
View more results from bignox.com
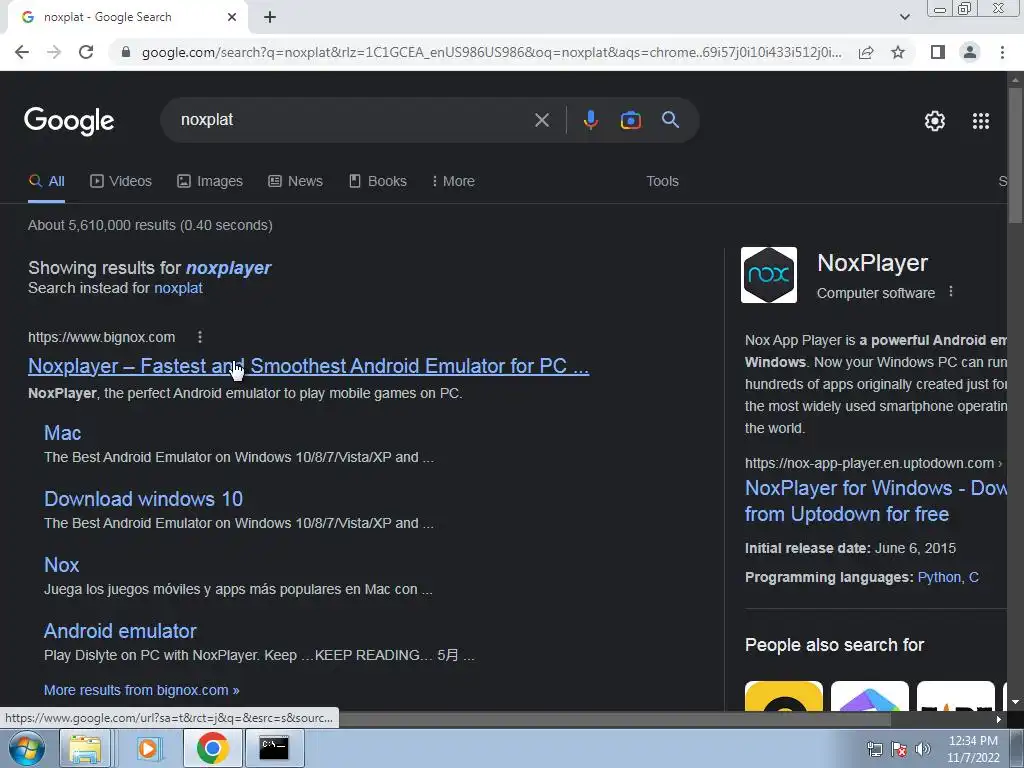[142, 690]
